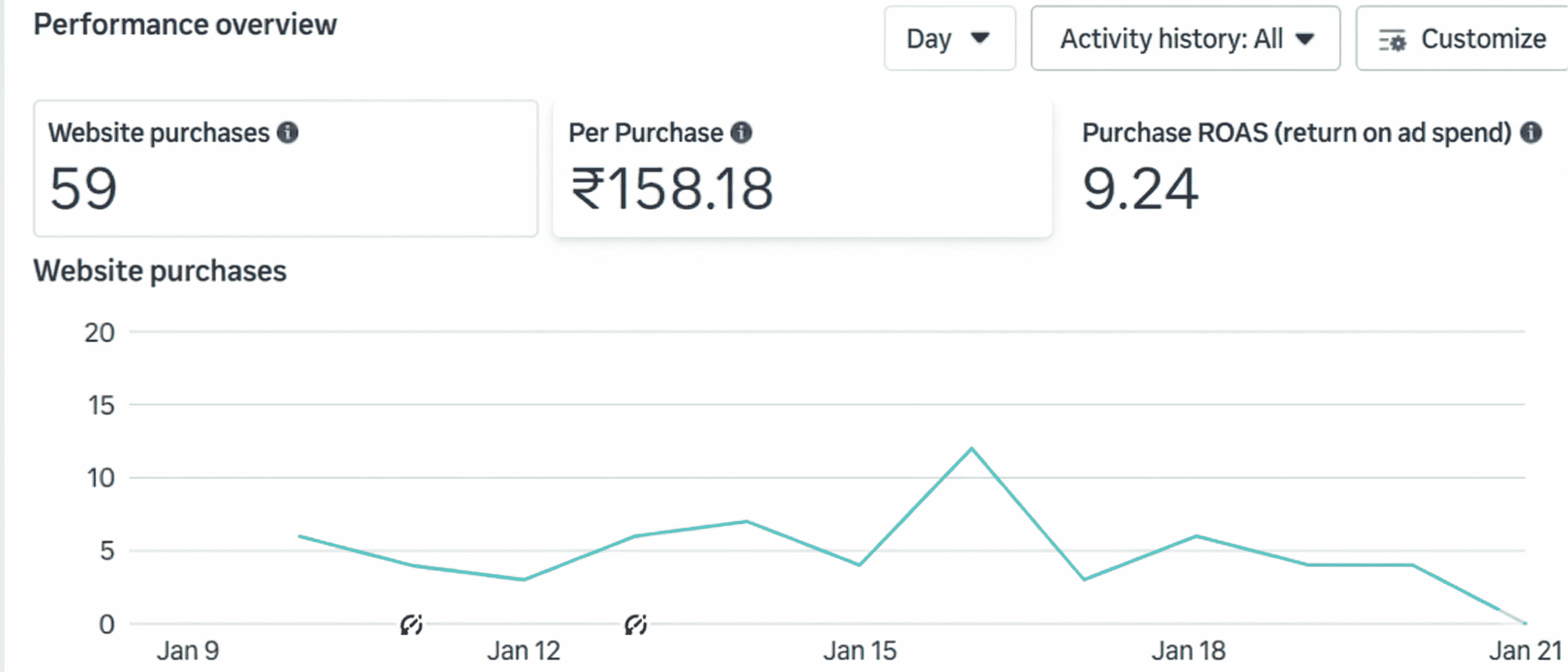Expand the Day time breakdown dropdown
1568x672 pixels.
coord(949,39)
